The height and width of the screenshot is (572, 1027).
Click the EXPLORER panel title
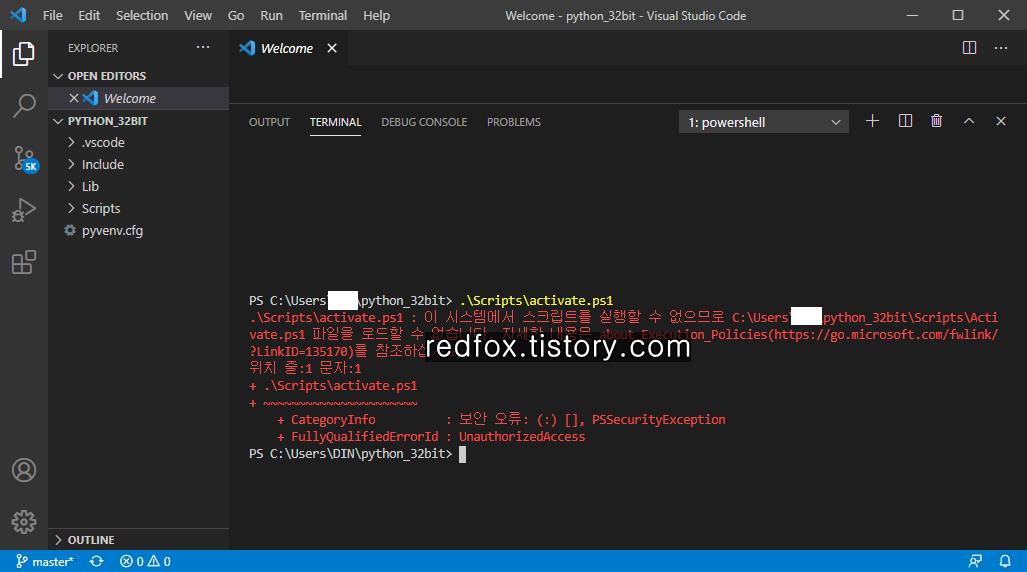pyautogui.click(x=93, y=48)
